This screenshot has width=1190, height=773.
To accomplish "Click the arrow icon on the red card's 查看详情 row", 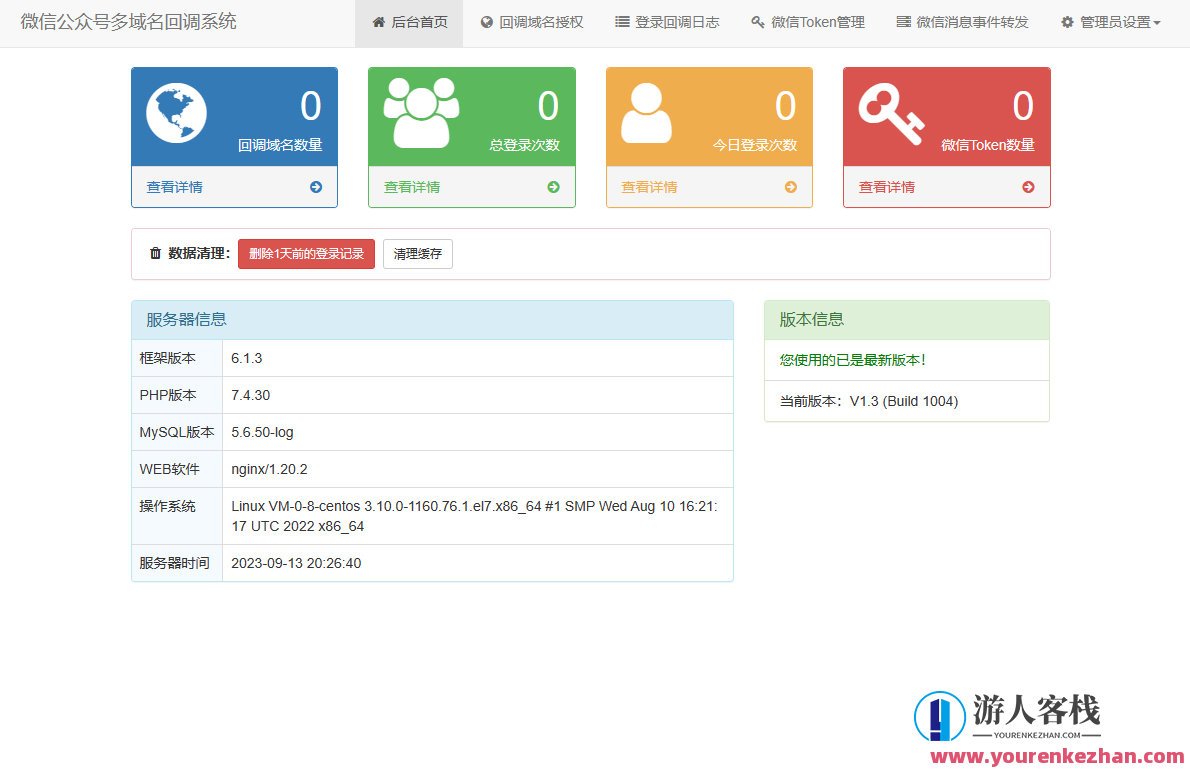I will point(1028,186).
